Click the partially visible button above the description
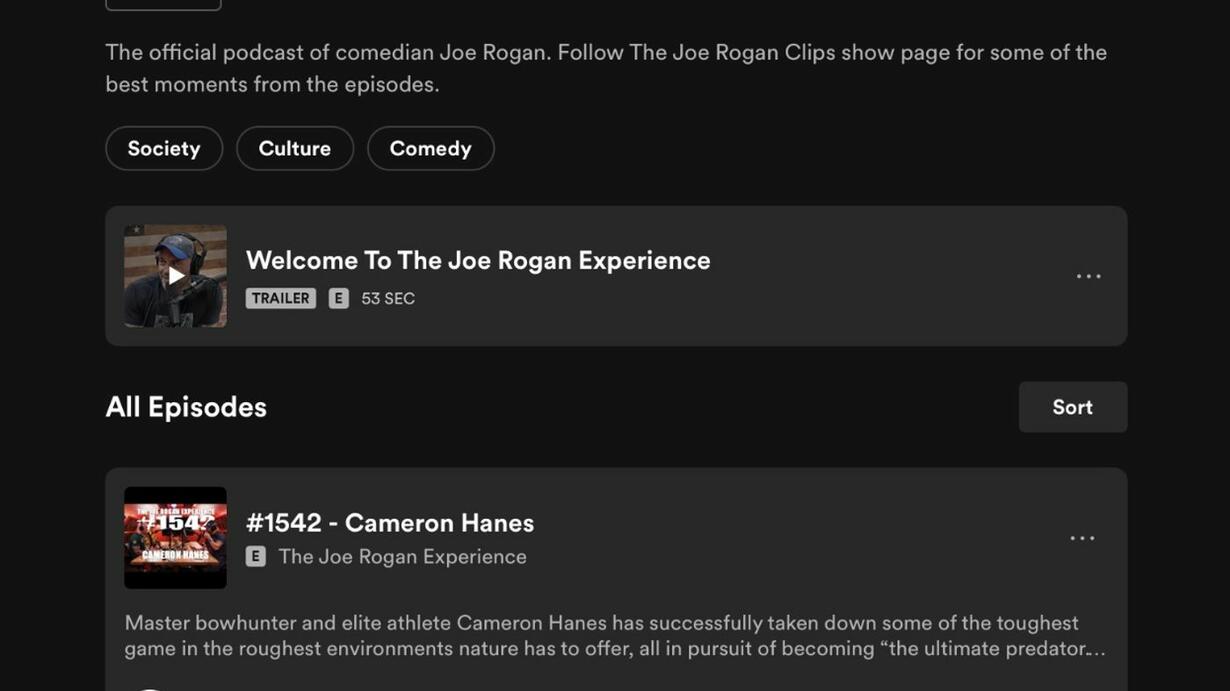Screen dimensions: 1230x691 click(x=163, y=4)
